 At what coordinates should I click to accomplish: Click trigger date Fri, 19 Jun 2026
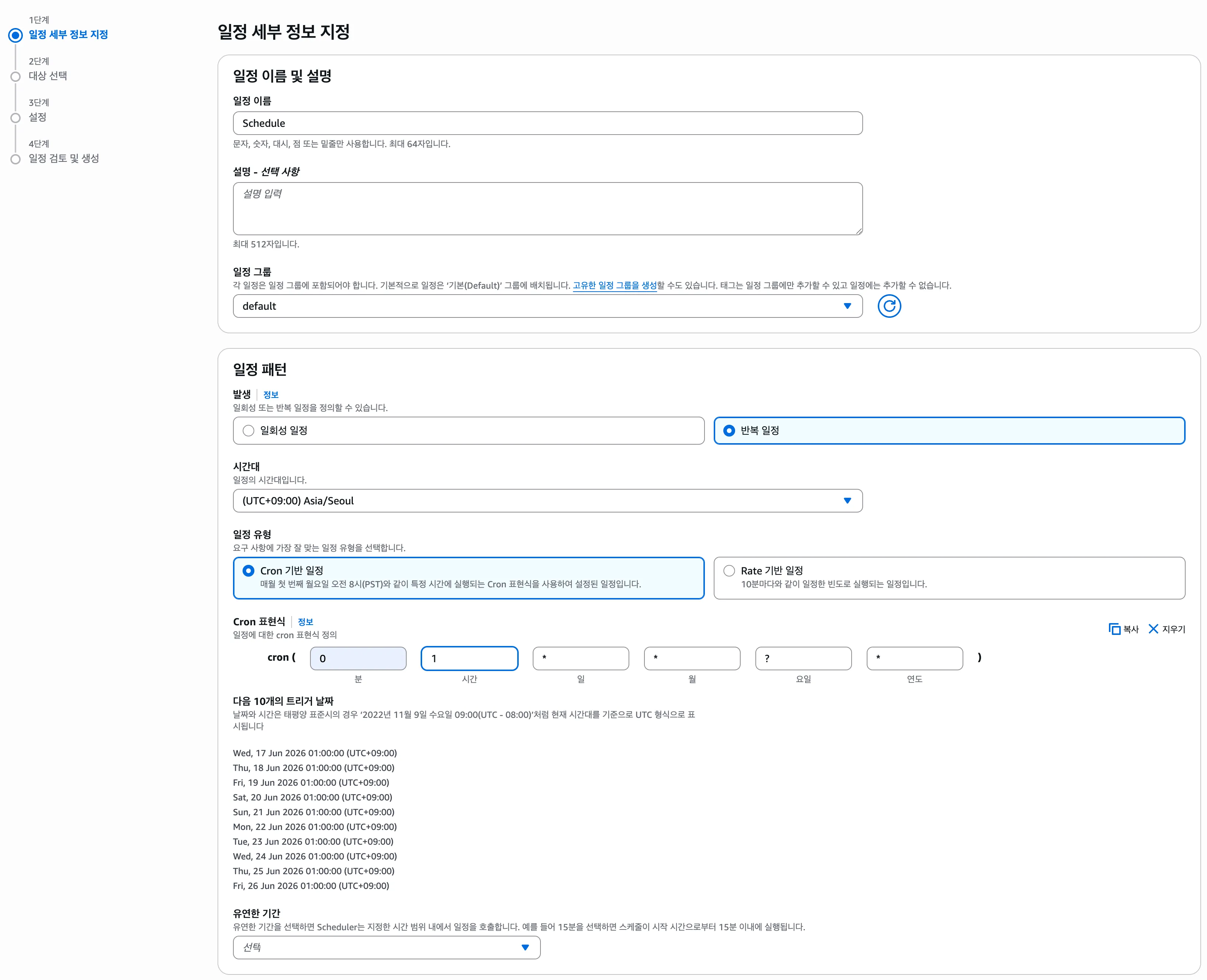[311, 782]
